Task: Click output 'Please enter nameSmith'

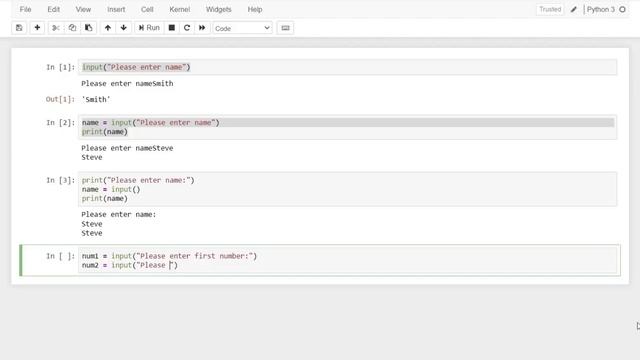Action: point(127,83)
